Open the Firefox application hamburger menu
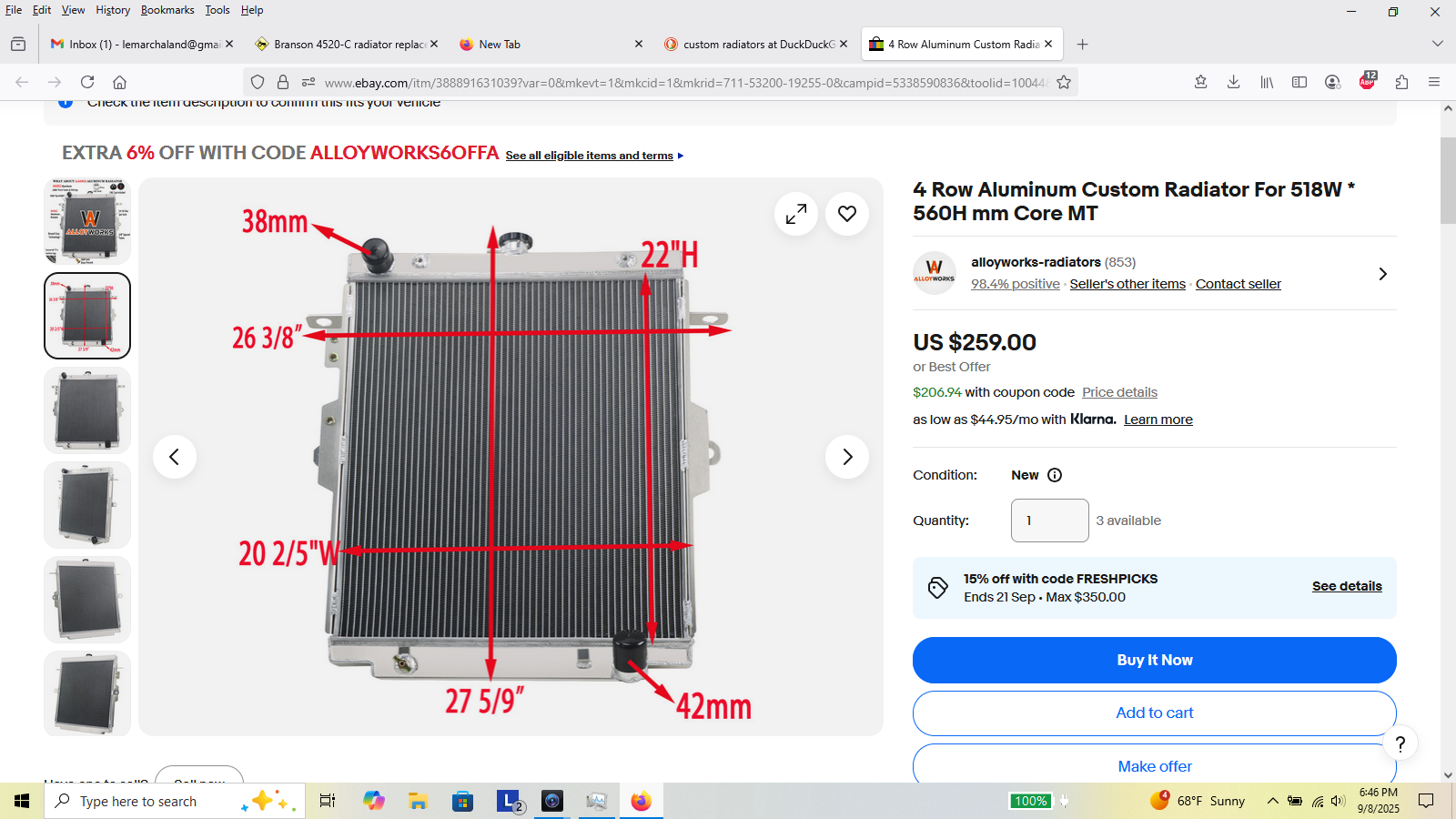Viewport: 1456px width, 819px height. [x=1434, y=82]
